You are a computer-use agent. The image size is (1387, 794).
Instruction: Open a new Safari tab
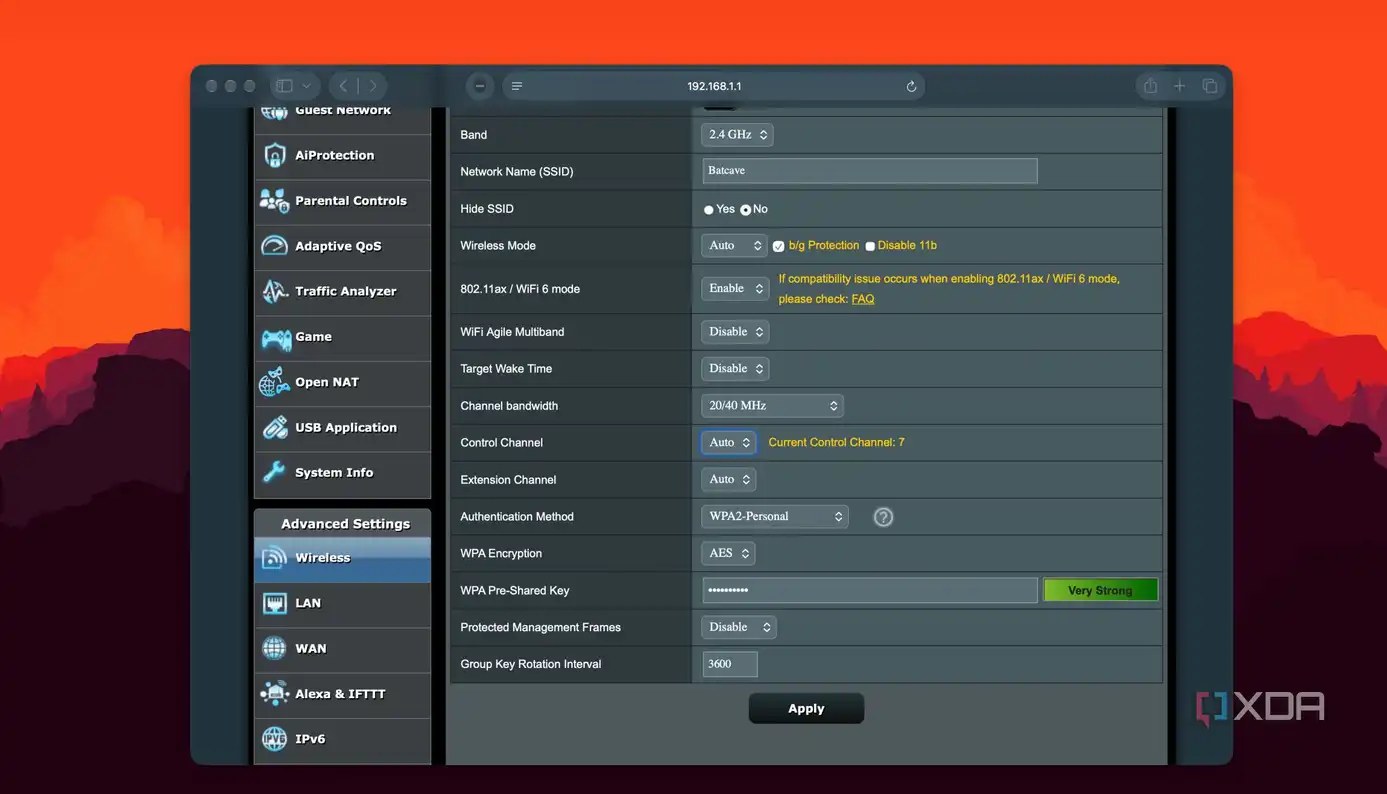click(1180, 86)
